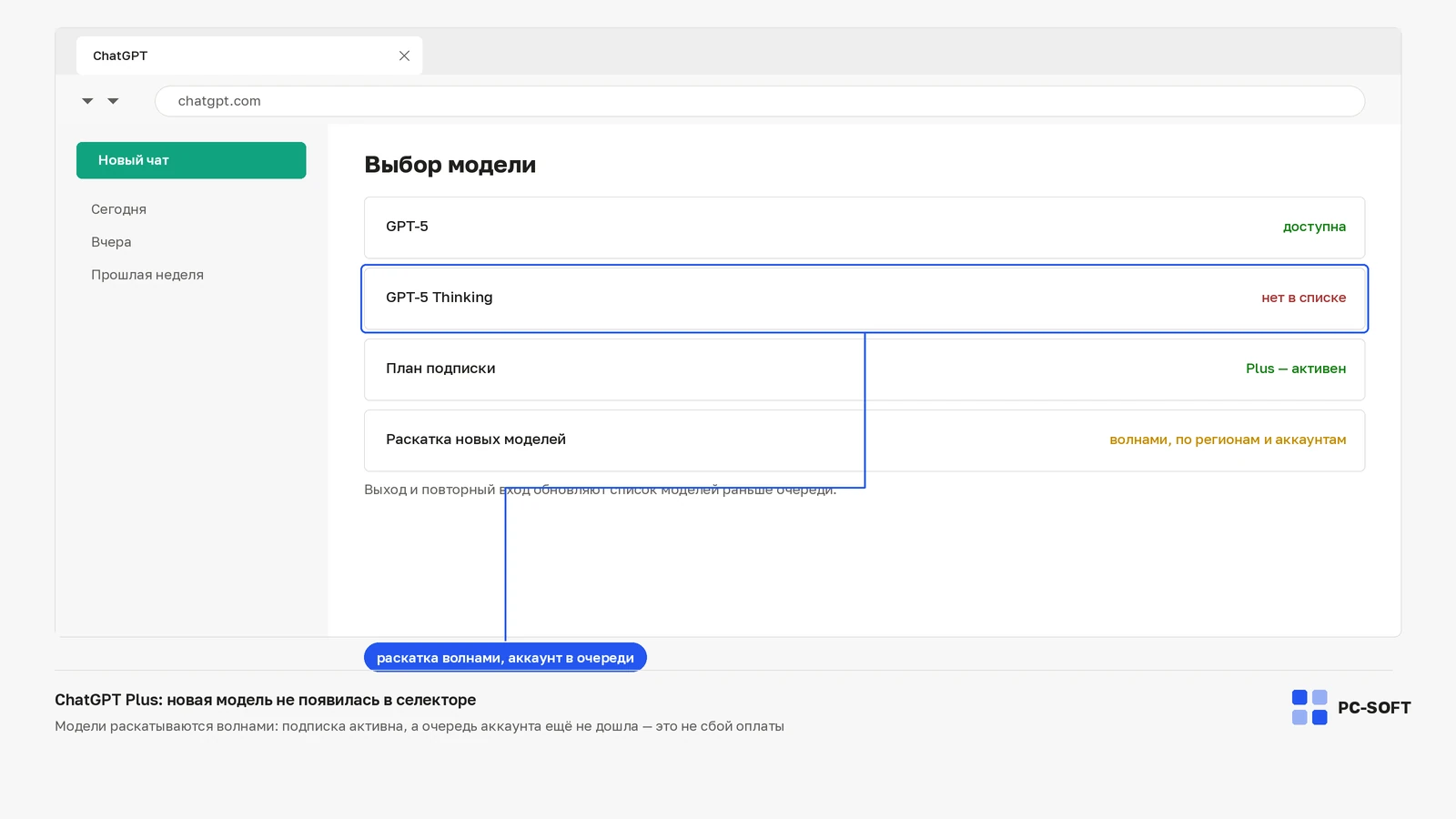Click волнами, по регионам и аккаунтам text

point(1228,440)
